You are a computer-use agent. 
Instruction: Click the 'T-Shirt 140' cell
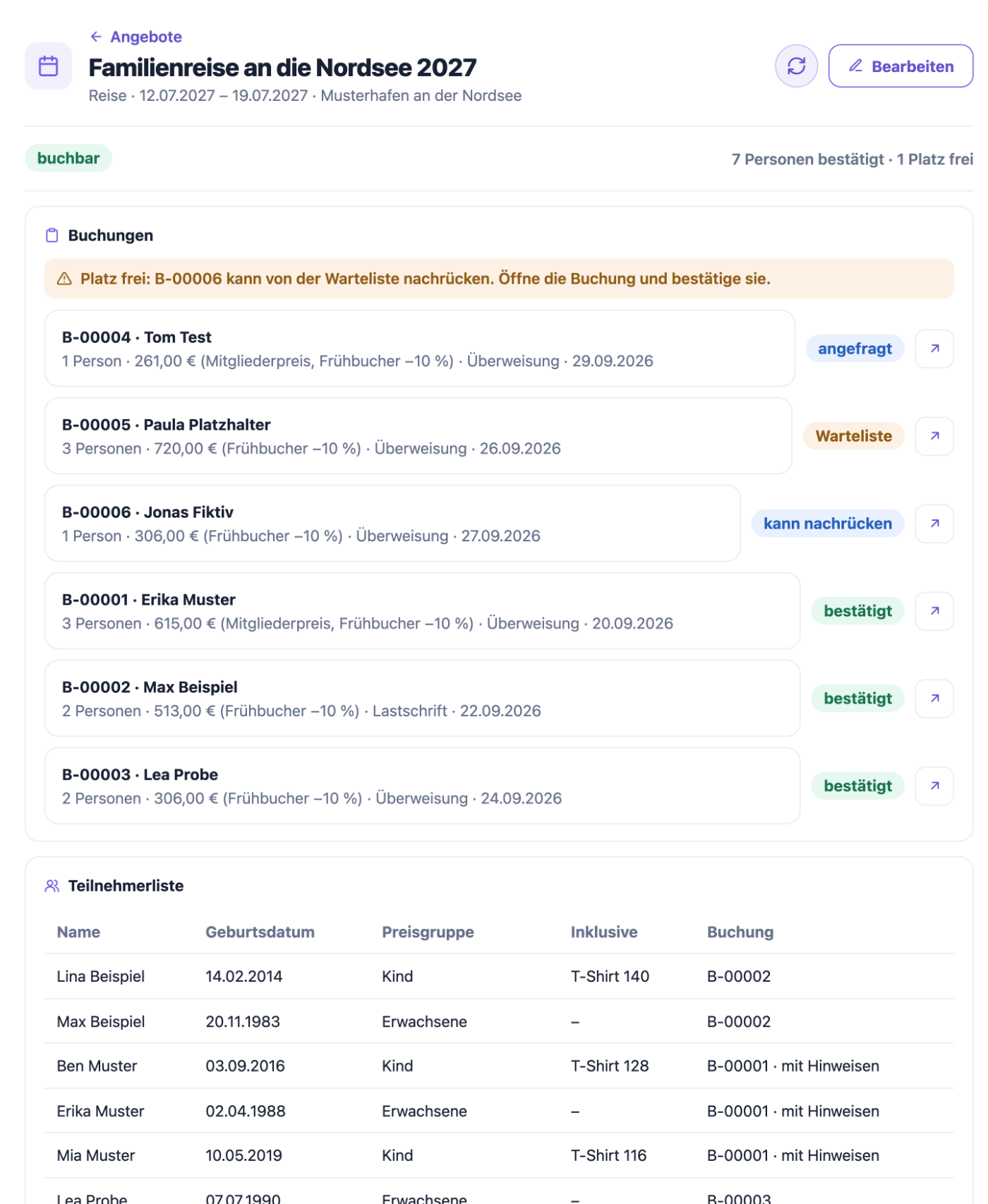pos(610,977)
